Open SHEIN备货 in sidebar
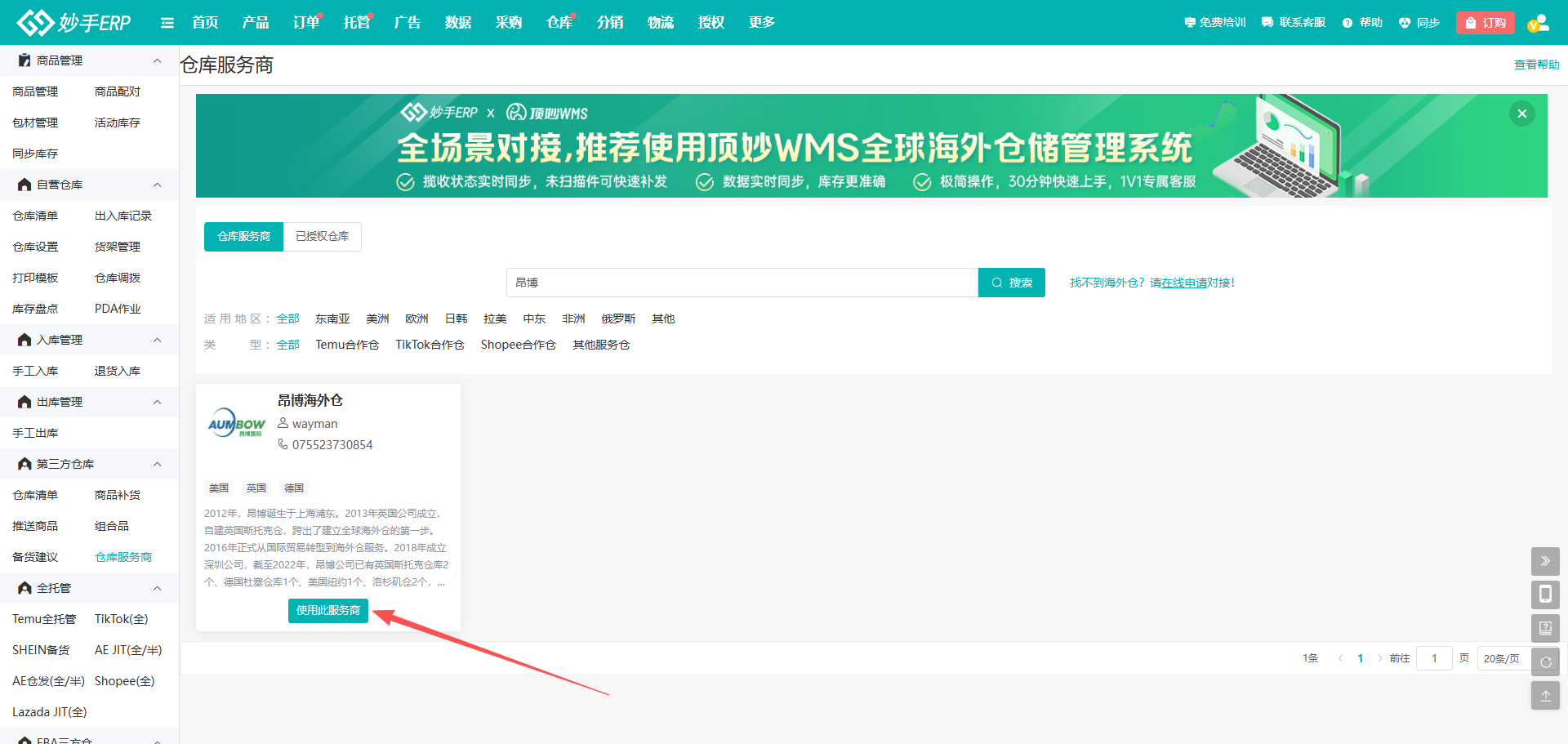The height and width of the screenshot is (744, 1568). [x=41, y=650]
